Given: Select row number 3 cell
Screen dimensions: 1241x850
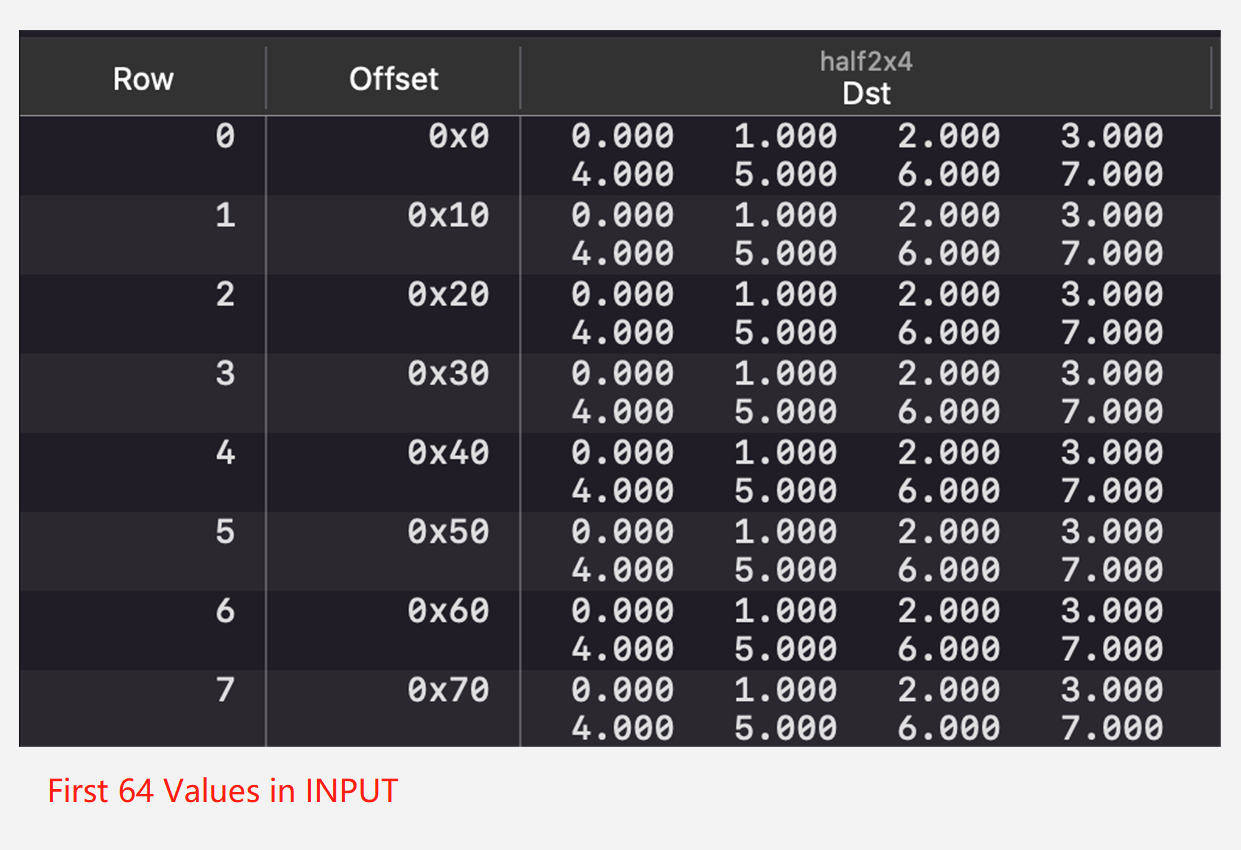Looking at the screenshot, I should (225, 373).
